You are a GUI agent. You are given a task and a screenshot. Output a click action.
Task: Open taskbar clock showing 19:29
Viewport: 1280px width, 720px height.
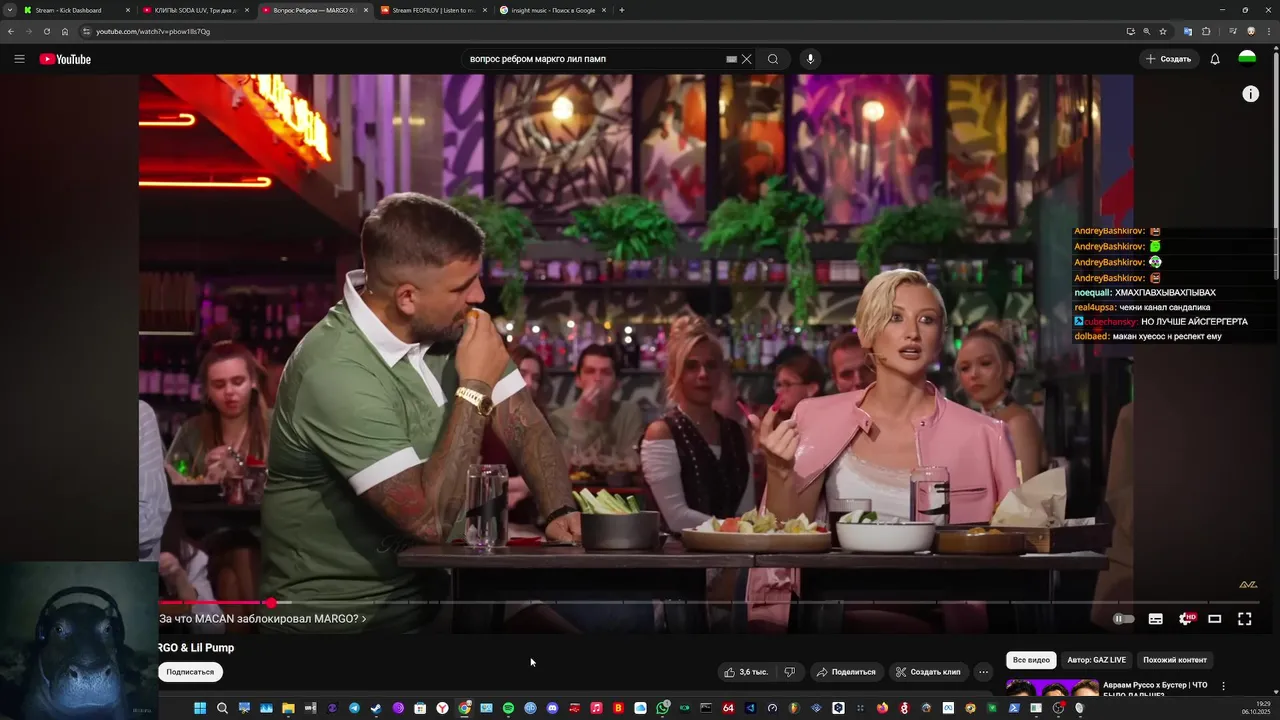(x=1255, y=708)
